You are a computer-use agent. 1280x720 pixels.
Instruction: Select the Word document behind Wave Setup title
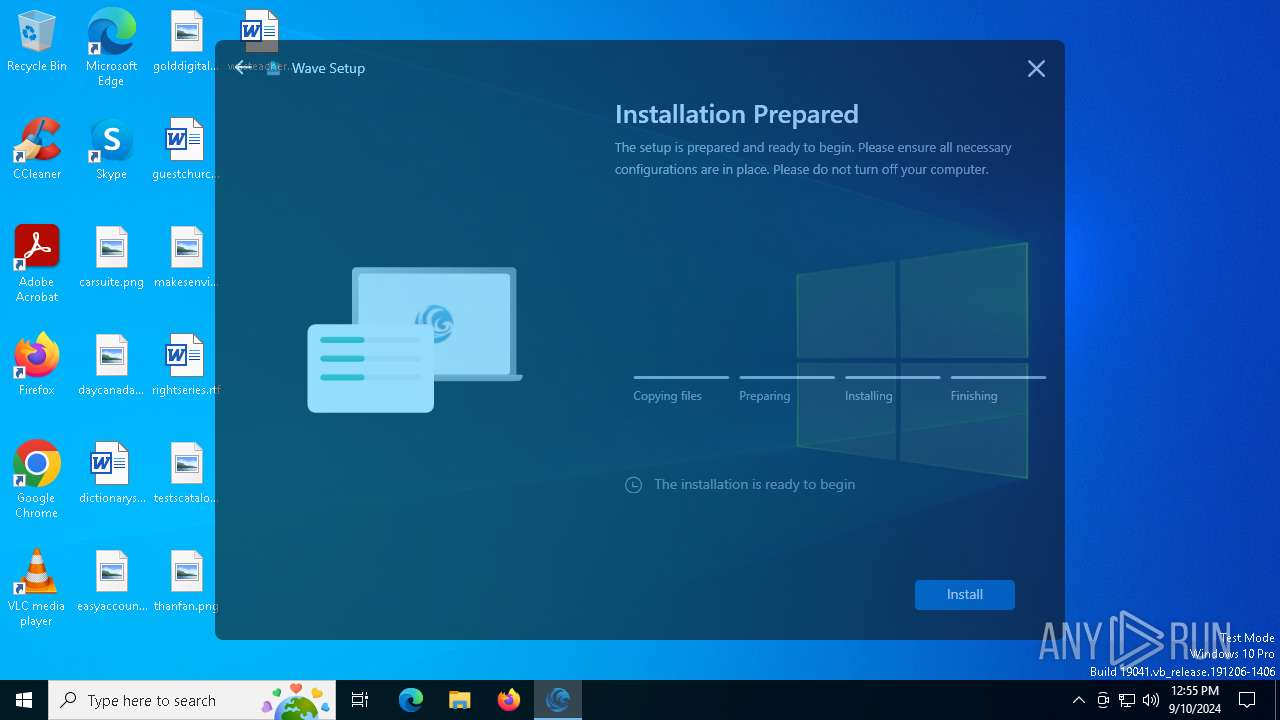(x=259, y=41)
